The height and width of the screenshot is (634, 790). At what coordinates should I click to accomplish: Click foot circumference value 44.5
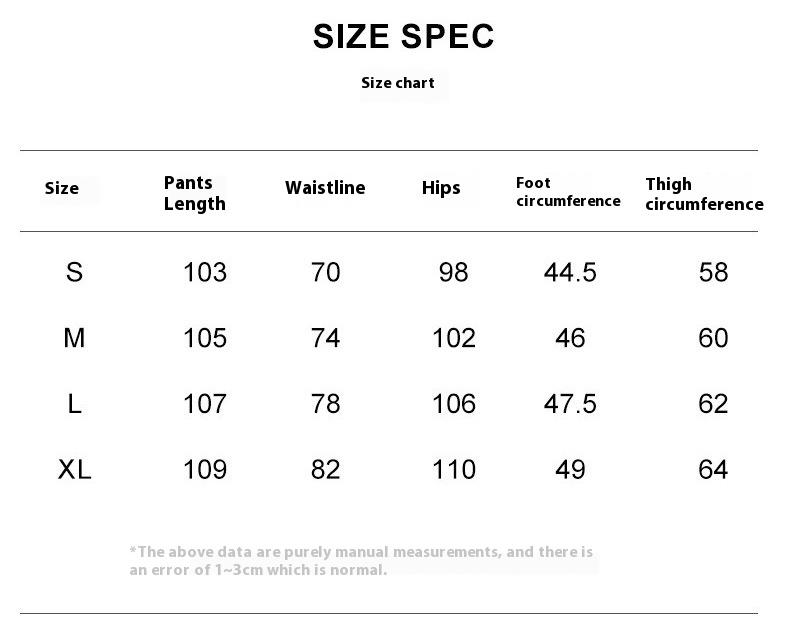click(570, 272)
